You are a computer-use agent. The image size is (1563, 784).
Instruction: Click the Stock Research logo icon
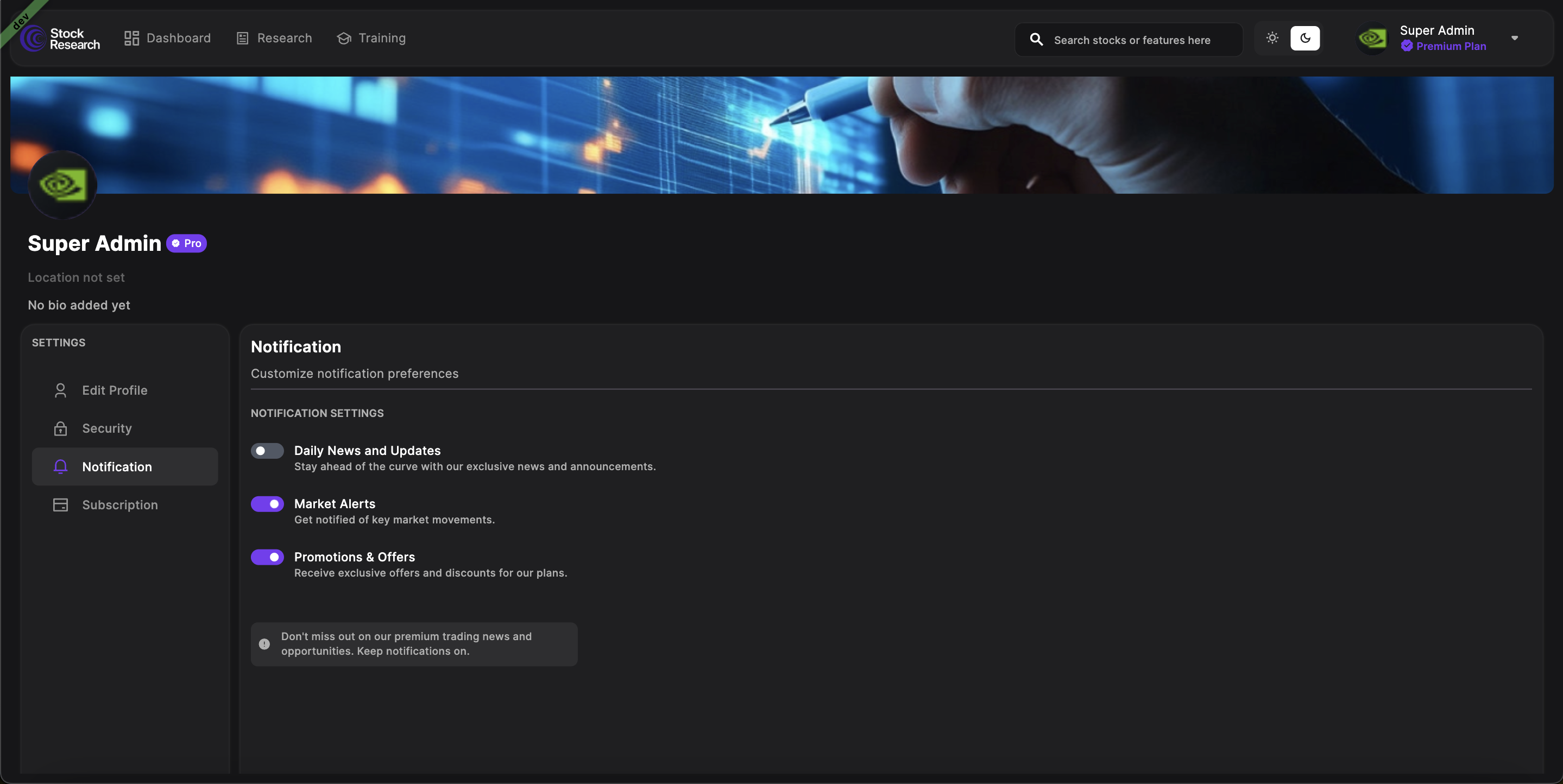[x=33, y=38]
